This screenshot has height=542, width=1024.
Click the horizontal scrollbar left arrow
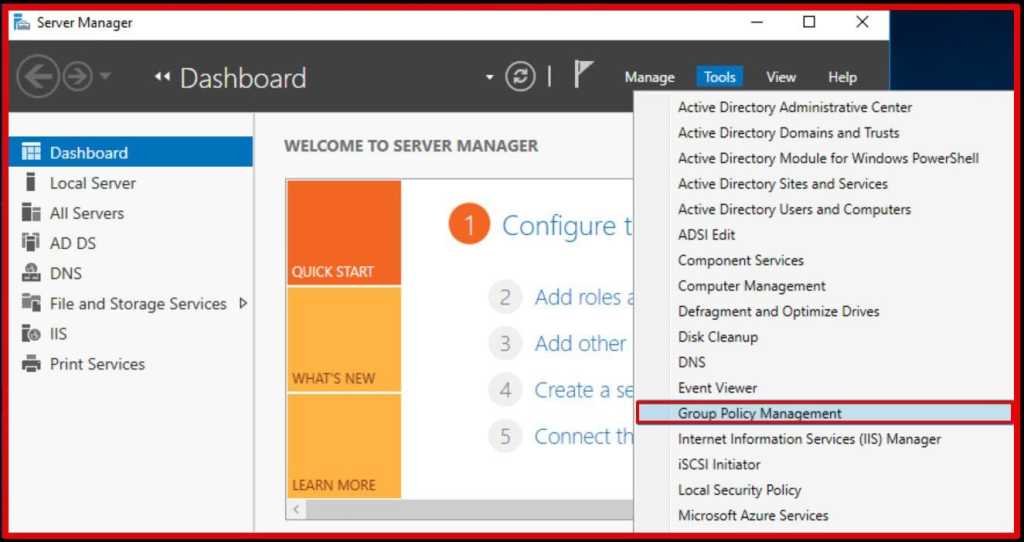pos(296,510)
